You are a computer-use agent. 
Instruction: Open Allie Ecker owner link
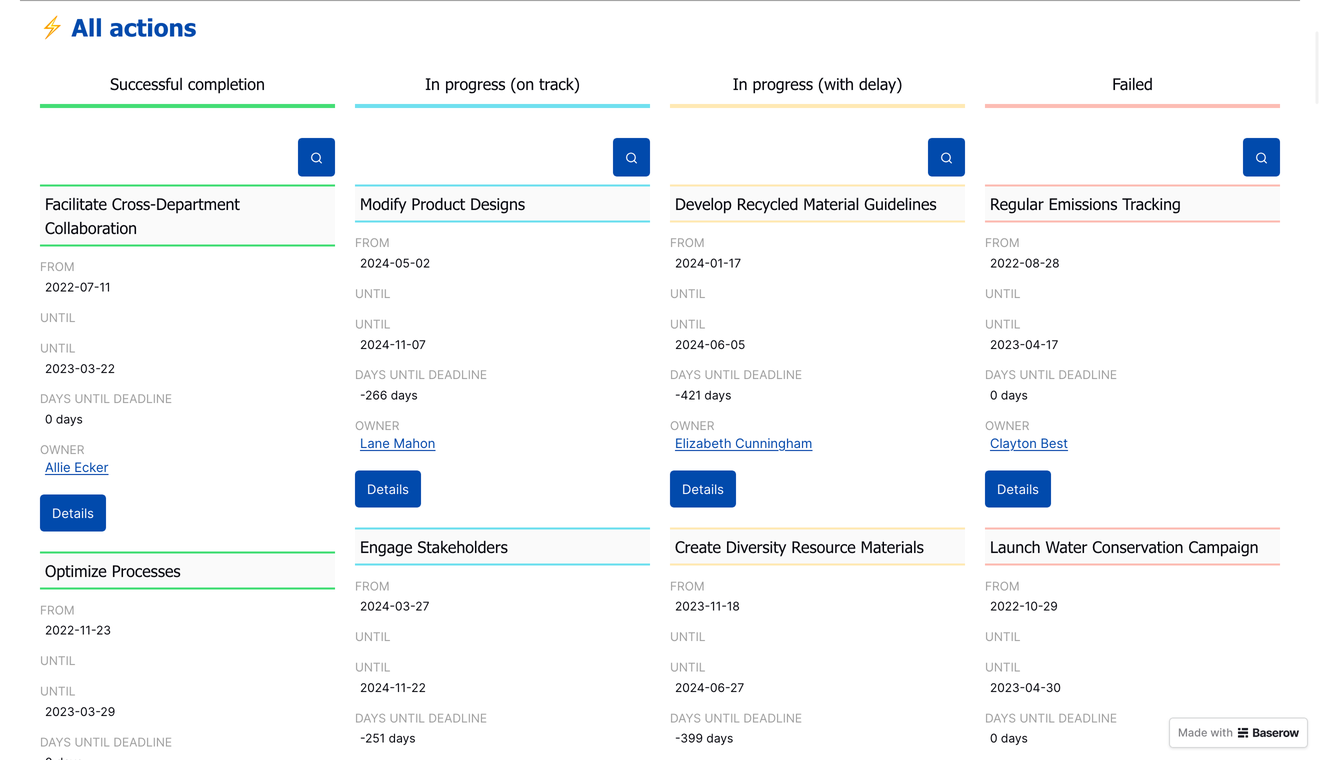tap(76, 467)
